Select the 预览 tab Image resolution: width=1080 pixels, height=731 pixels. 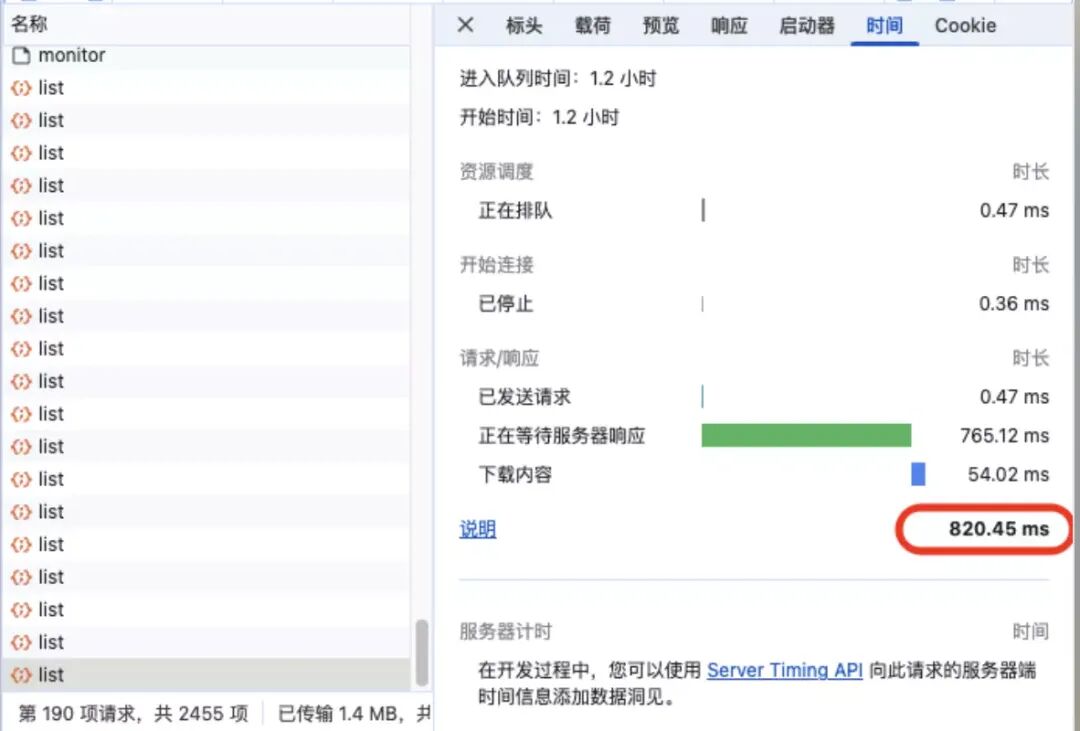tap(661, 25)
